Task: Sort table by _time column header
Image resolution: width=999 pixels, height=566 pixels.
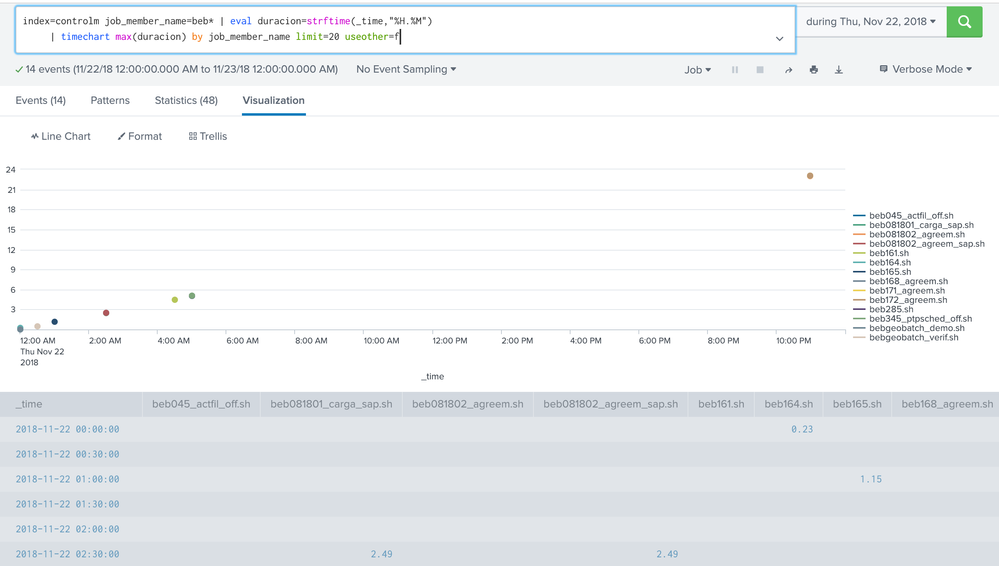Action: click(30, 404)
